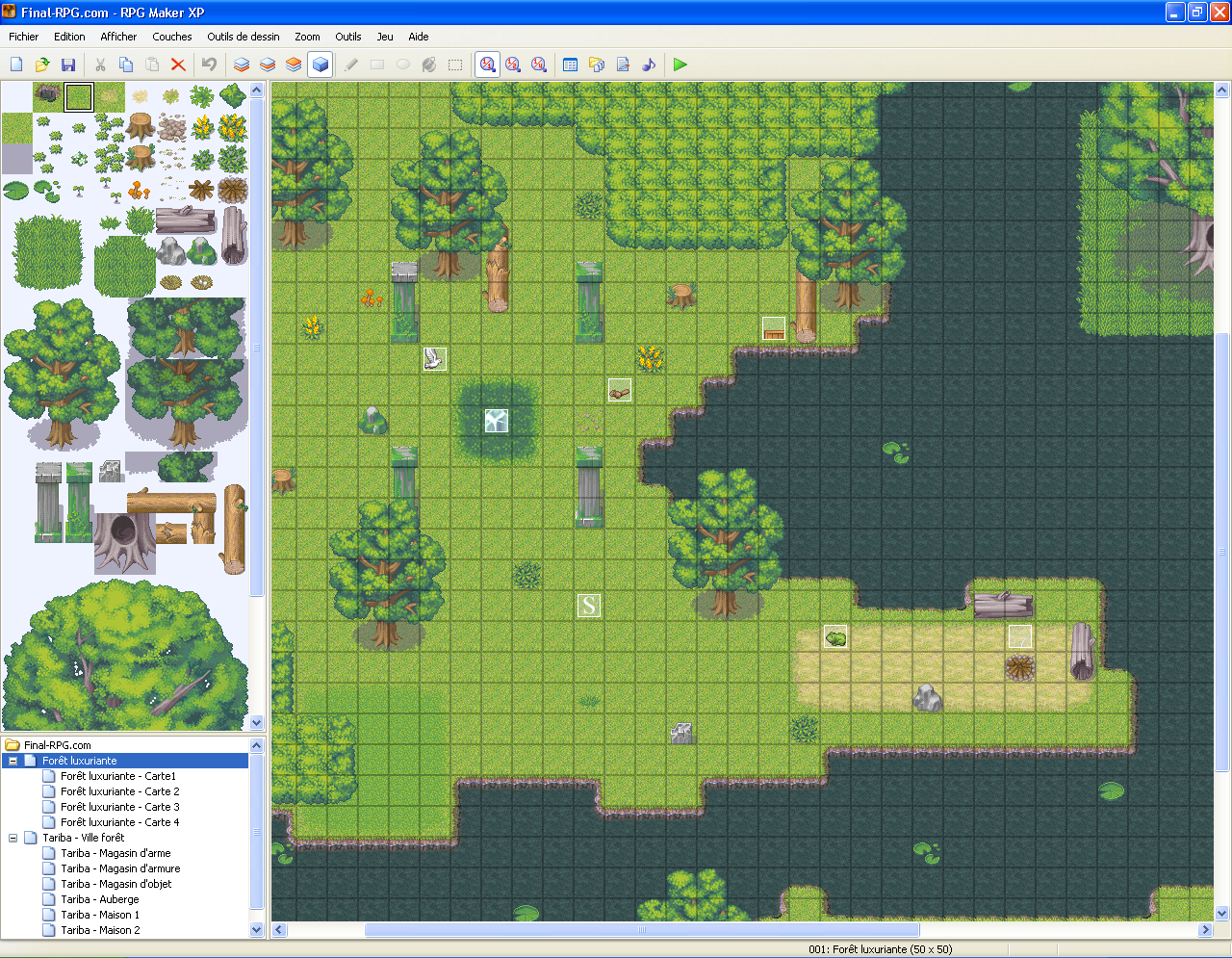Collapse the Tariba - Ville forêt branch
Image resolution: width=1232 pixels, height=958 pixels.
pyautogui.click(x=13, y=838)
